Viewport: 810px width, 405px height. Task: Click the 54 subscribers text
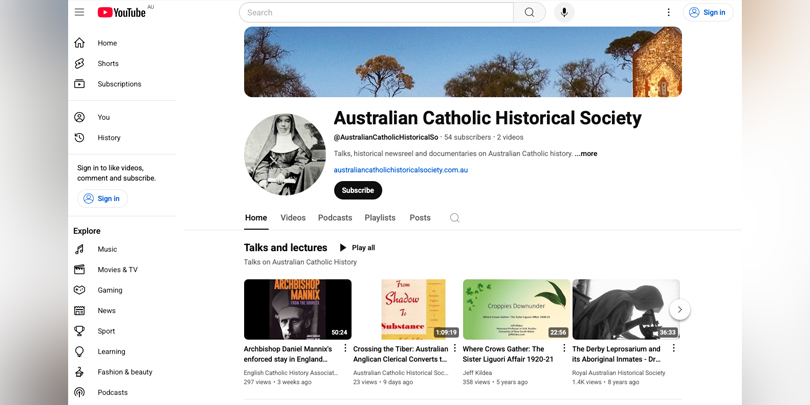tap(468, 137)
